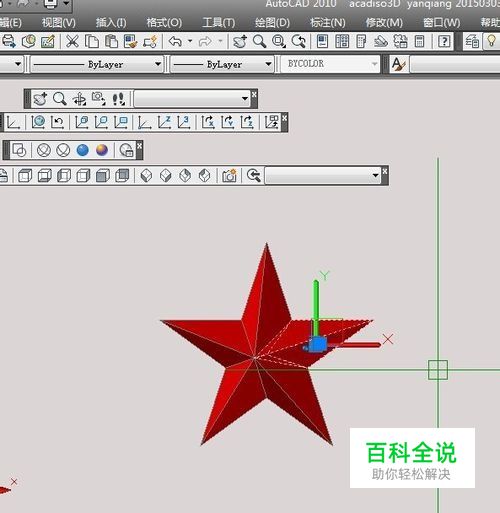Click the Redo arrow icon

click(205, 42)
